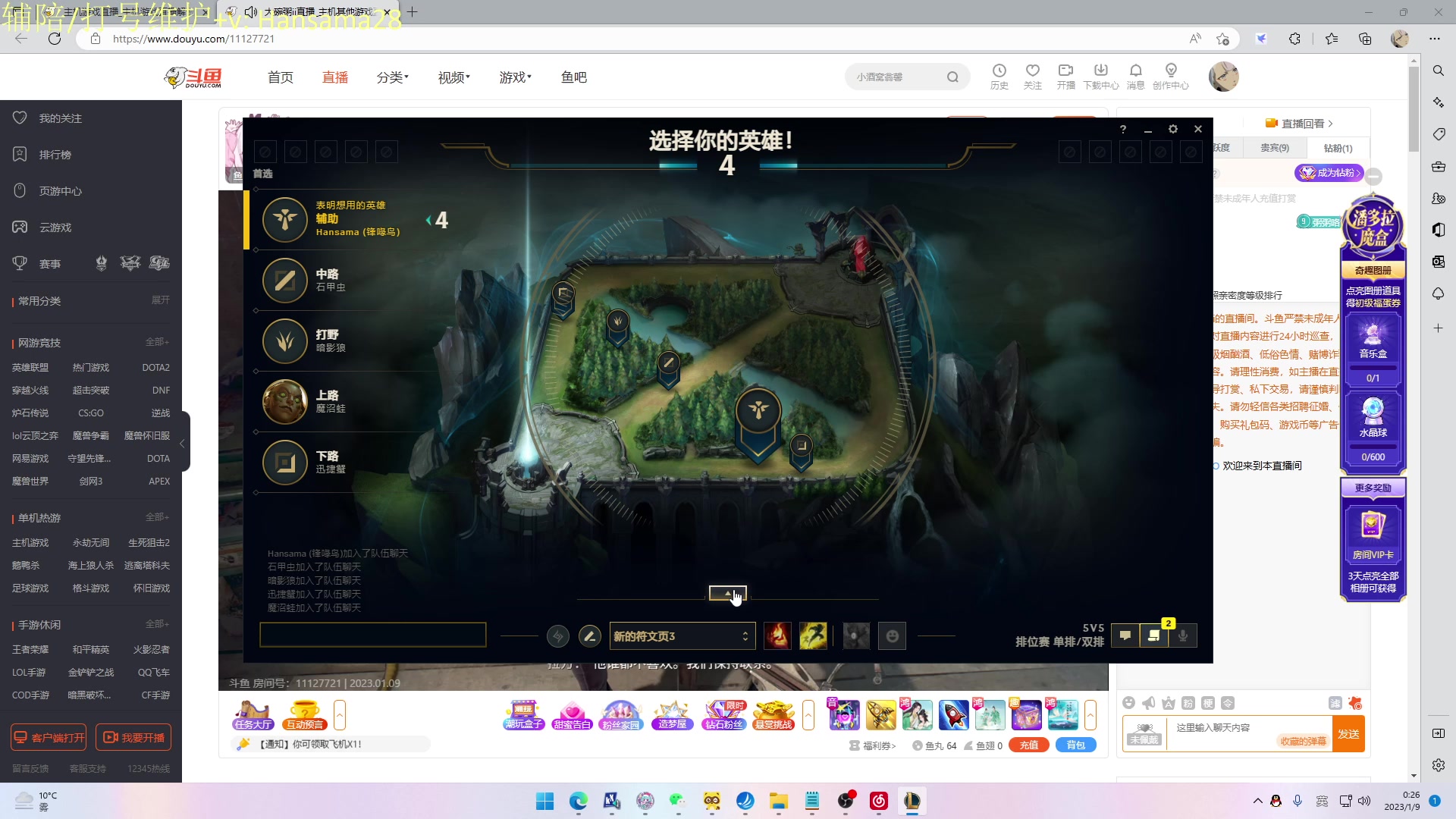Open the rune quick-edit lightning icon
Screen dimensions: 1456x819
[558, 636]
